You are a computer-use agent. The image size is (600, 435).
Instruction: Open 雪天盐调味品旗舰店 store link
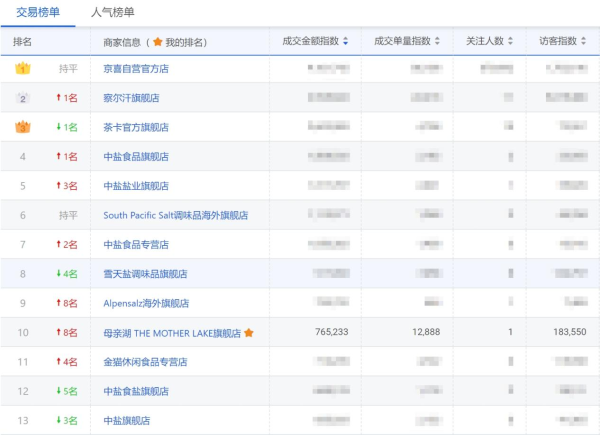click(145, 274)
